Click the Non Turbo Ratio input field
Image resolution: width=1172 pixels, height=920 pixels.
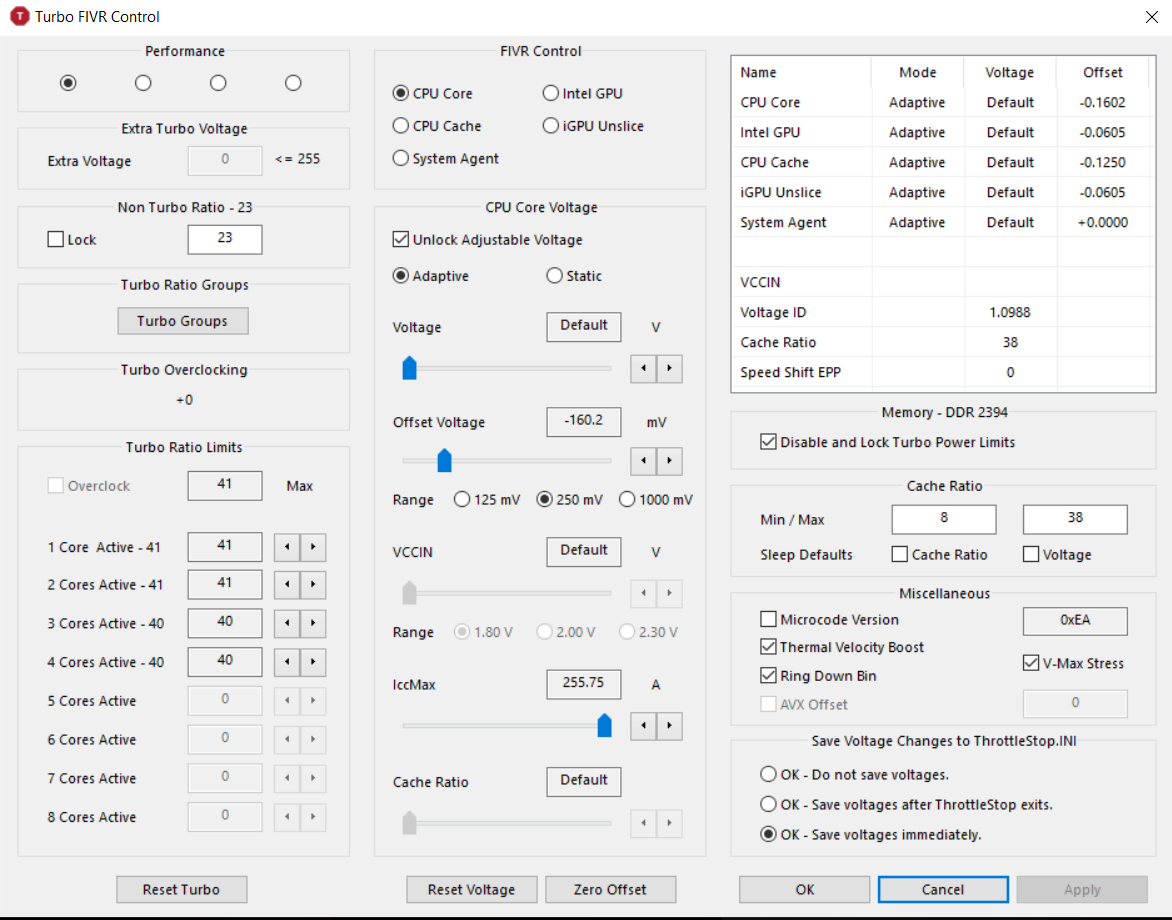[225, 239]
